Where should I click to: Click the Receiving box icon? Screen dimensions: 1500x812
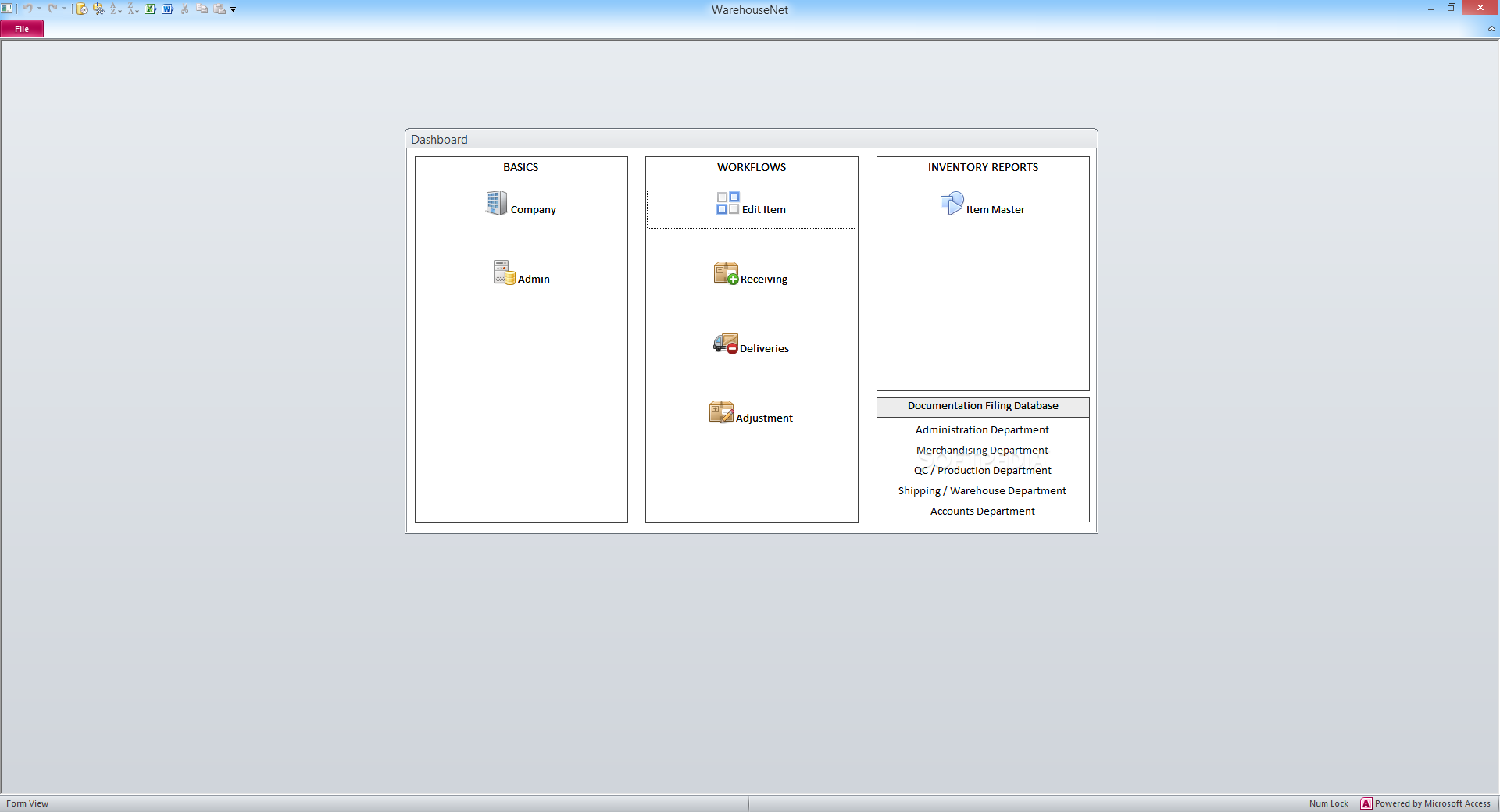click(x=726, y=273)
